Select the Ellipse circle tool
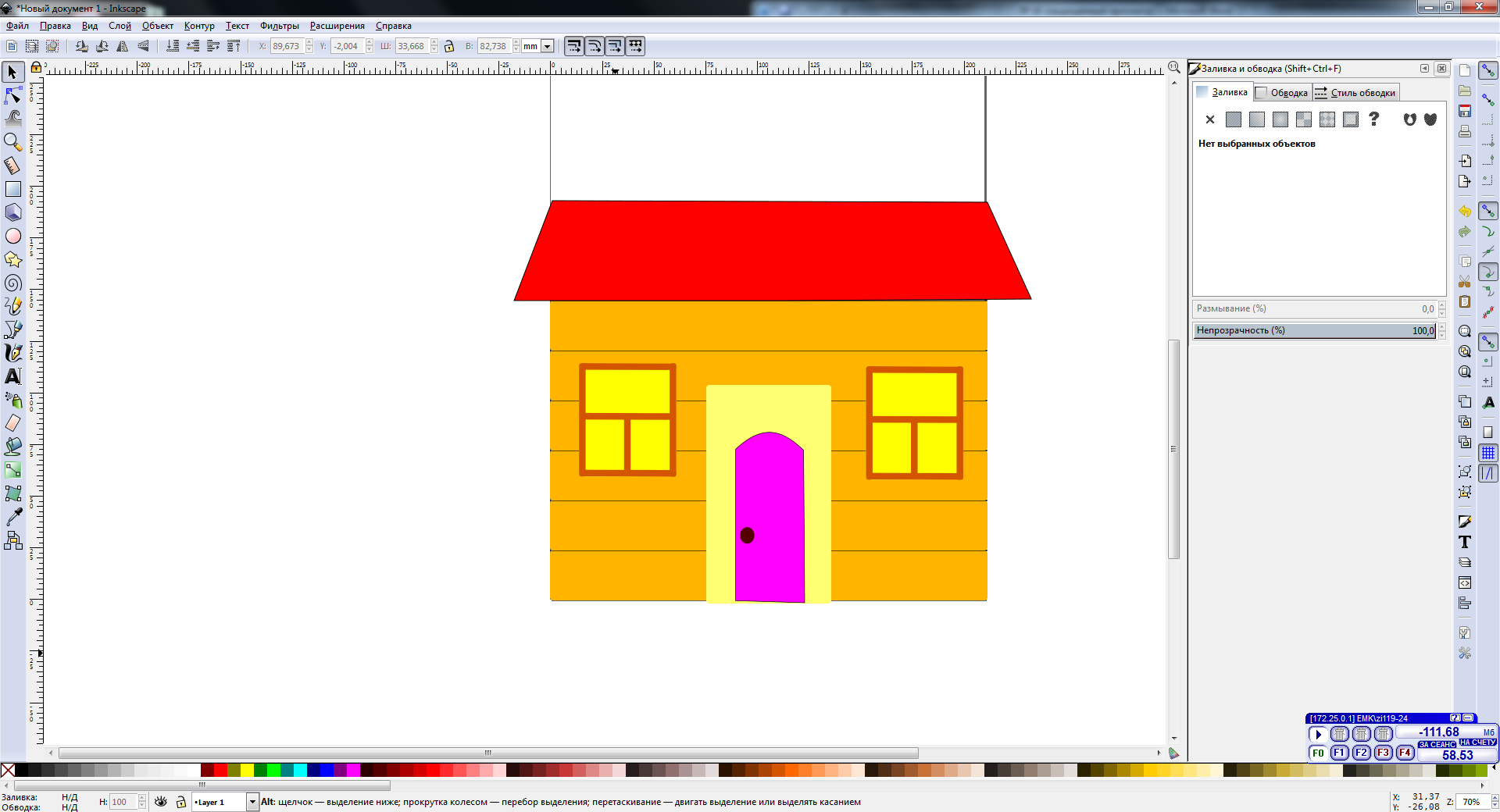Image resolution: width=1500 pixels, height=812 pixels. point(12,236)
